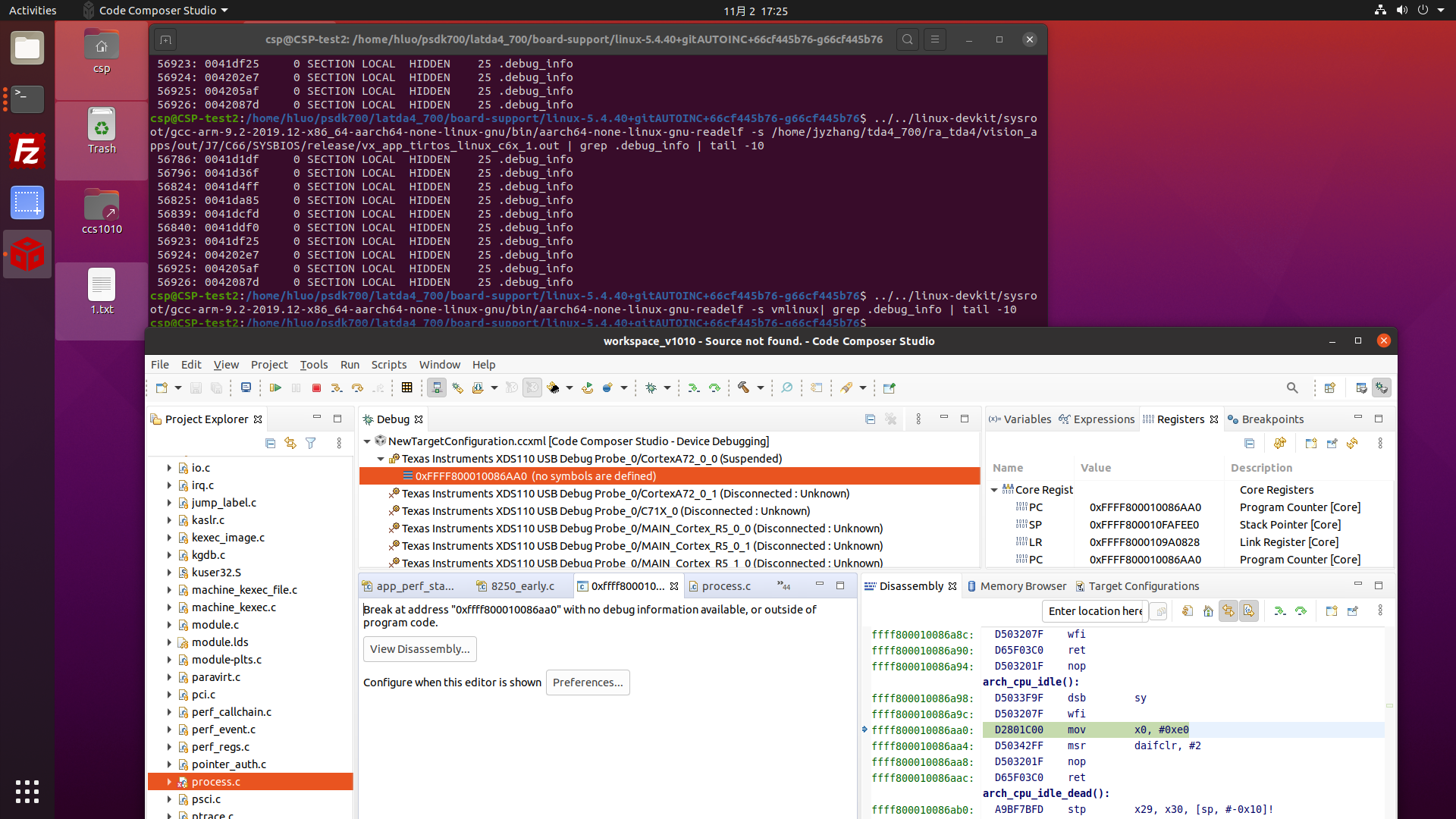Click the black grid icon in toolbar
The image size is (1456, 819).
pos(406,388)
